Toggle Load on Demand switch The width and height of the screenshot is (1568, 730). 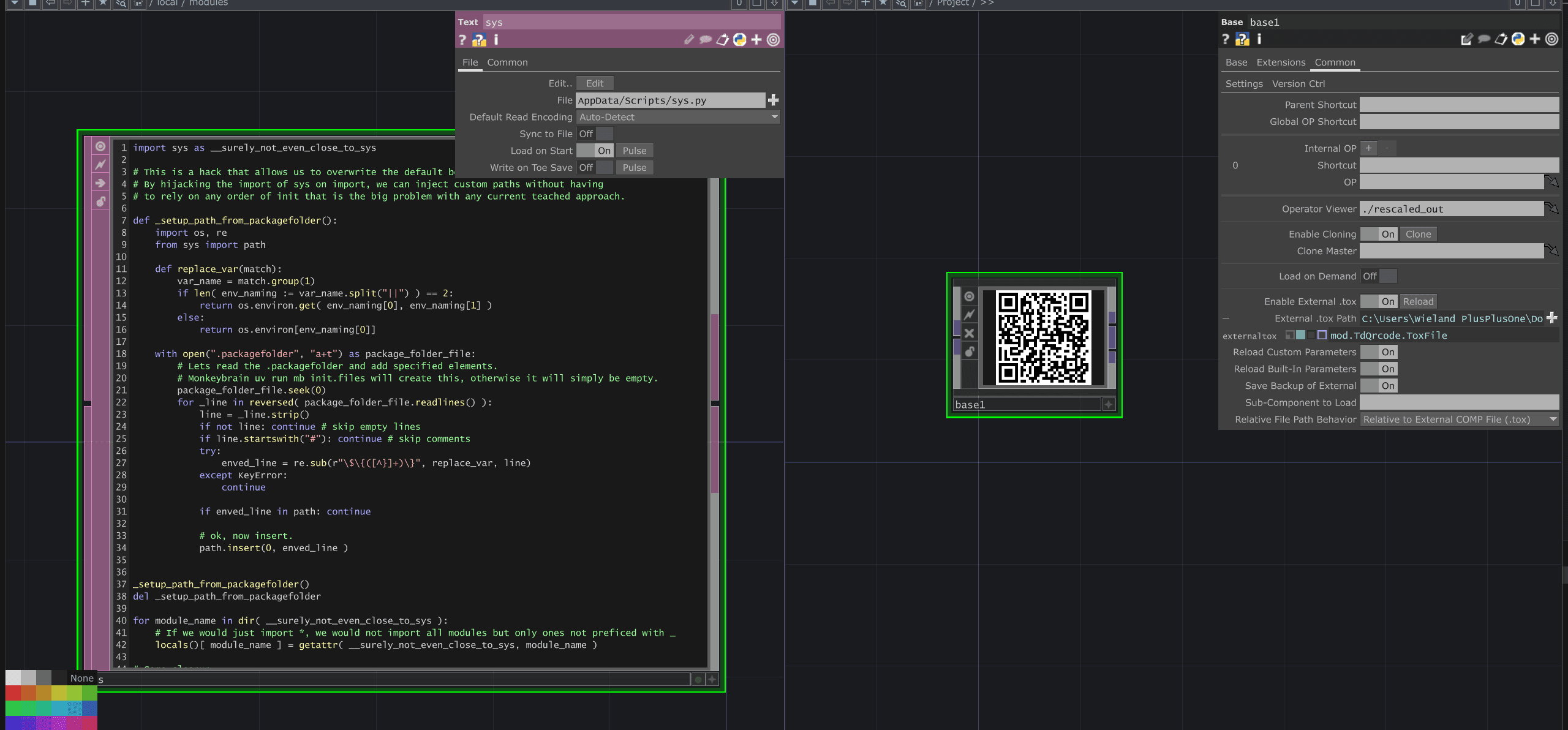coord(1379,277)
